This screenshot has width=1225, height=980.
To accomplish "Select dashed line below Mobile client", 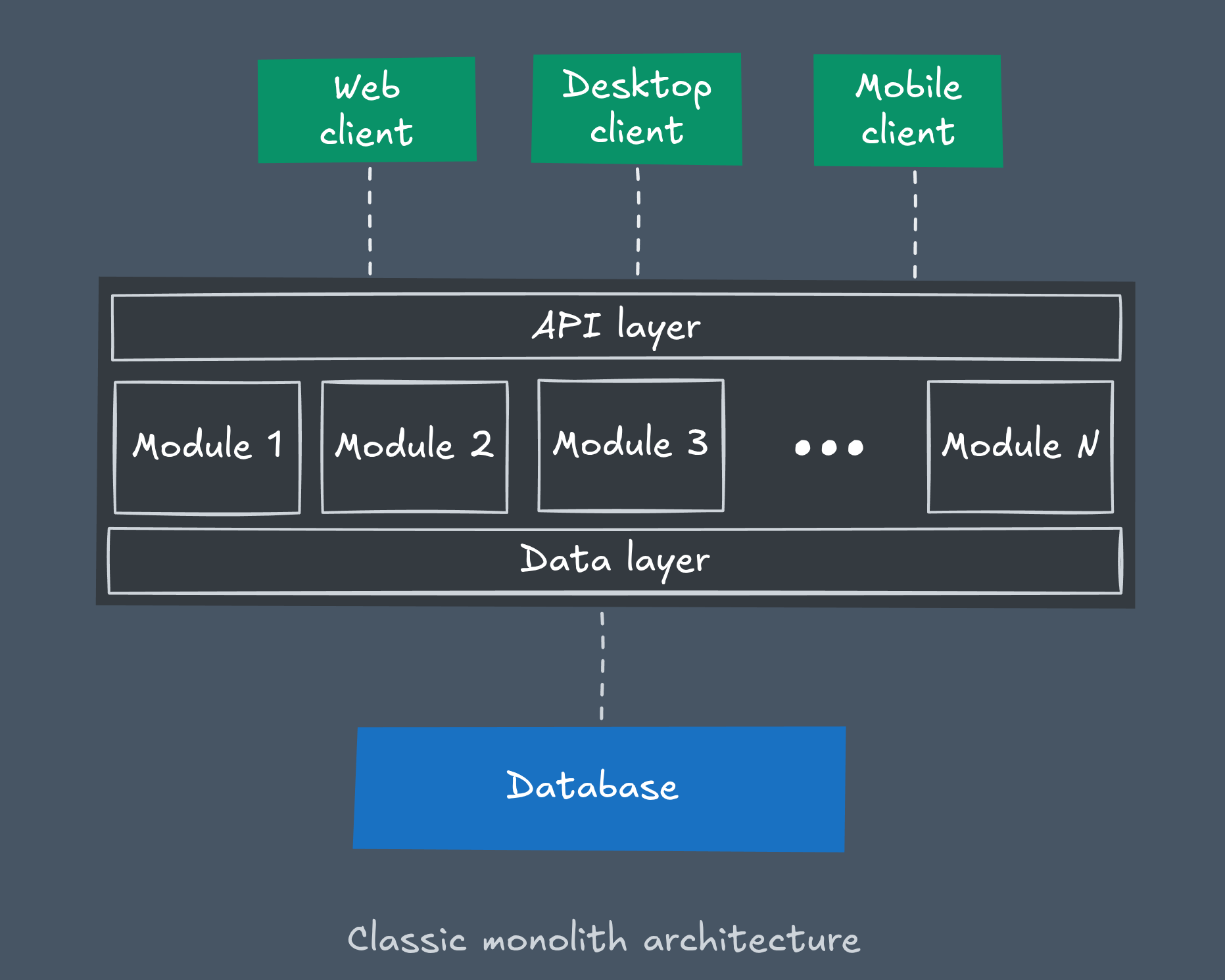I will 915,223.
